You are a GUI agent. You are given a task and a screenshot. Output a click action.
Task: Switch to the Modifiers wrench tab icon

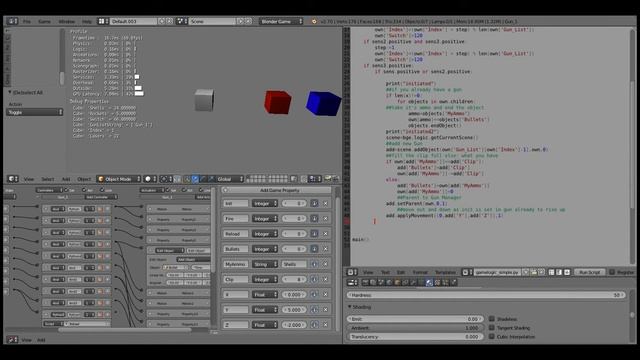coord(413,282)
